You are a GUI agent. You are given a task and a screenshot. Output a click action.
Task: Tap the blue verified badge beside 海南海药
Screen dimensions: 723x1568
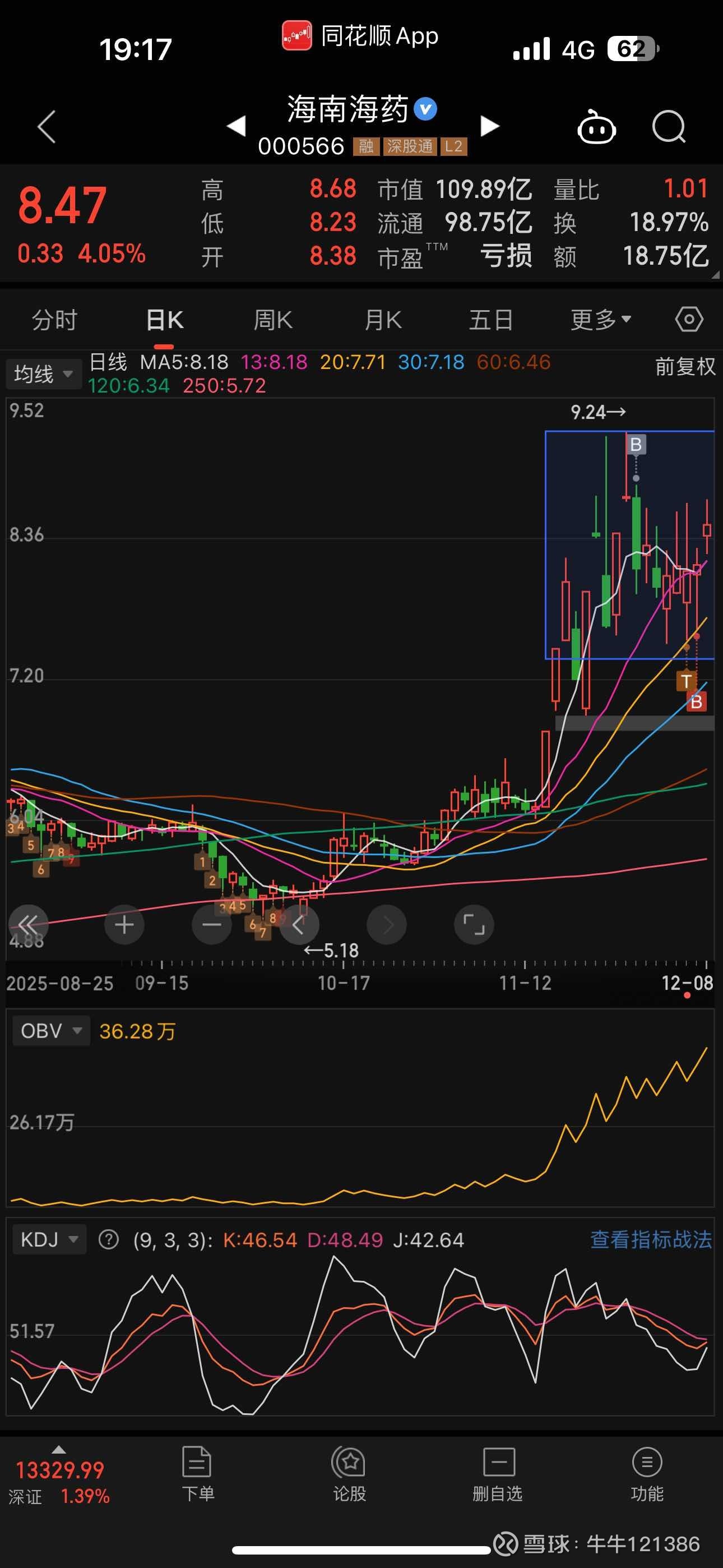[425, 109]
